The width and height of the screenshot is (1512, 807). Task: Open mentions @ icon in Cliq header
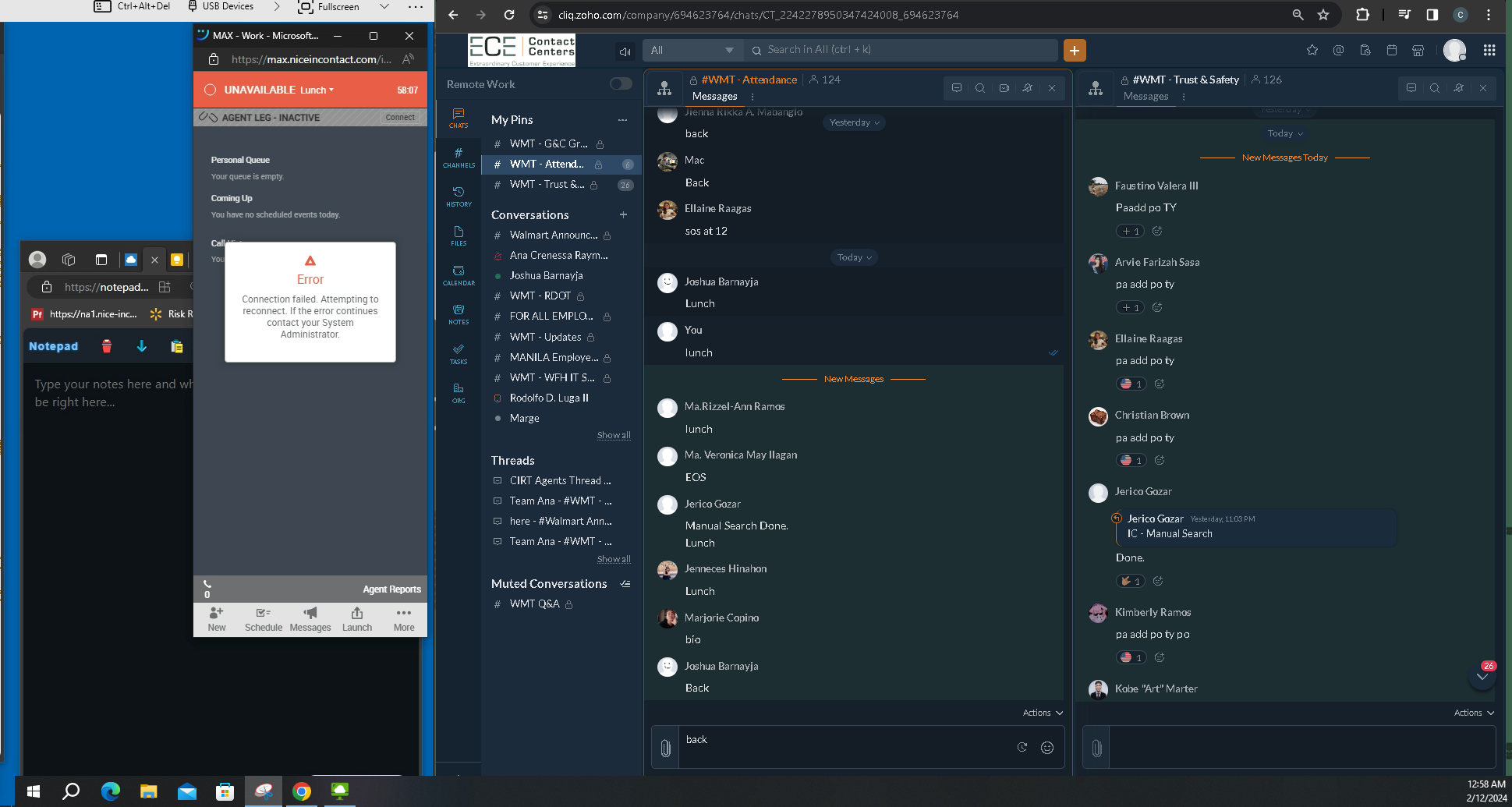coord(1339,50)
